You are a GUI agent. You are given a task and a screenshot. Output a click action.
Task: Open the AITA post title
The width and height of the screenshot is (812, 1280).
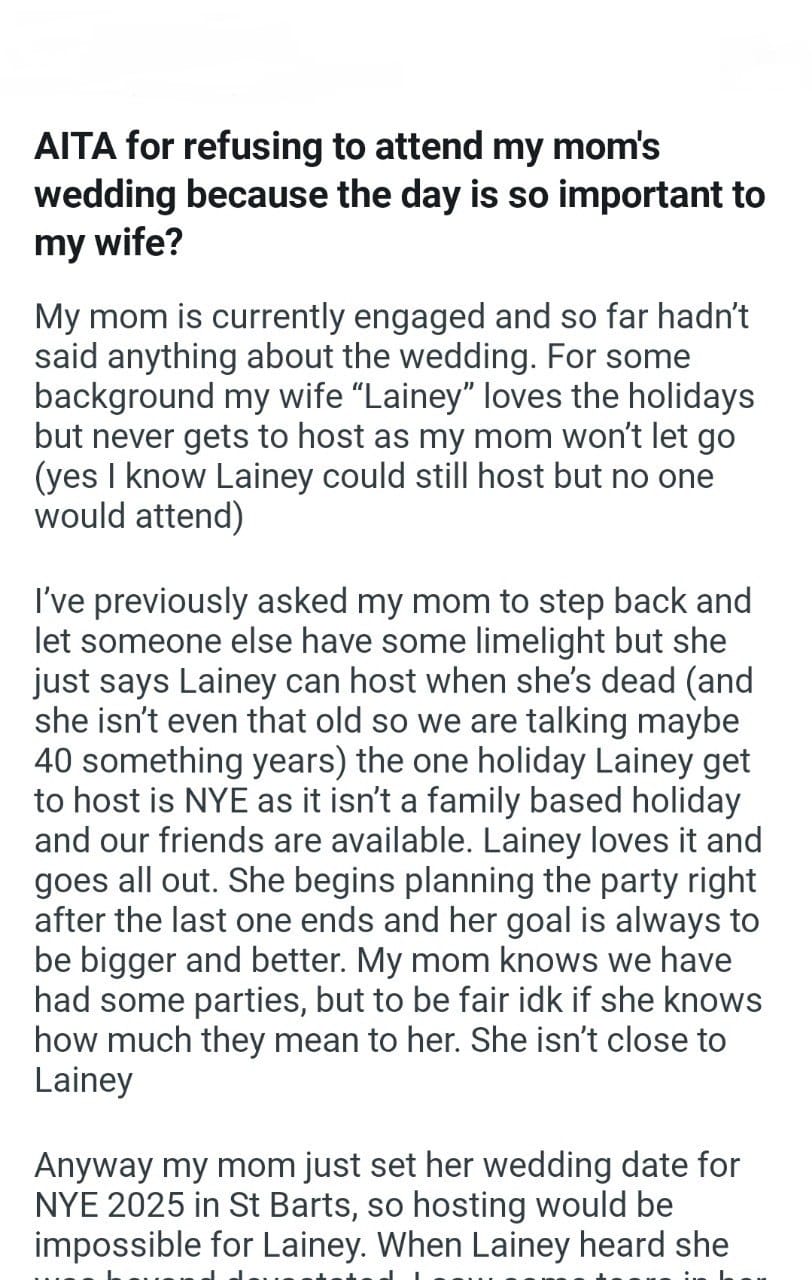coord(400,195)
